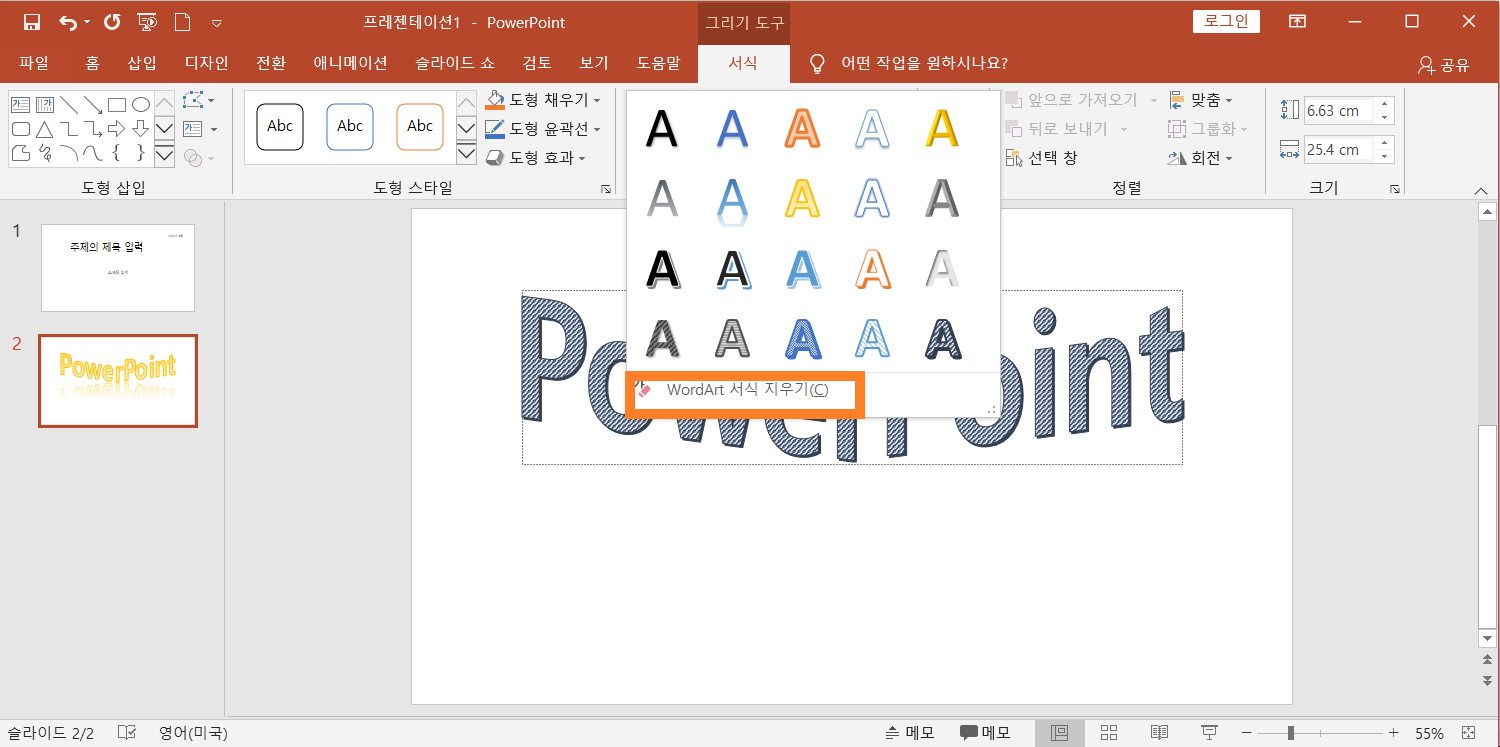Select the rectangle shape

(117, 104)
